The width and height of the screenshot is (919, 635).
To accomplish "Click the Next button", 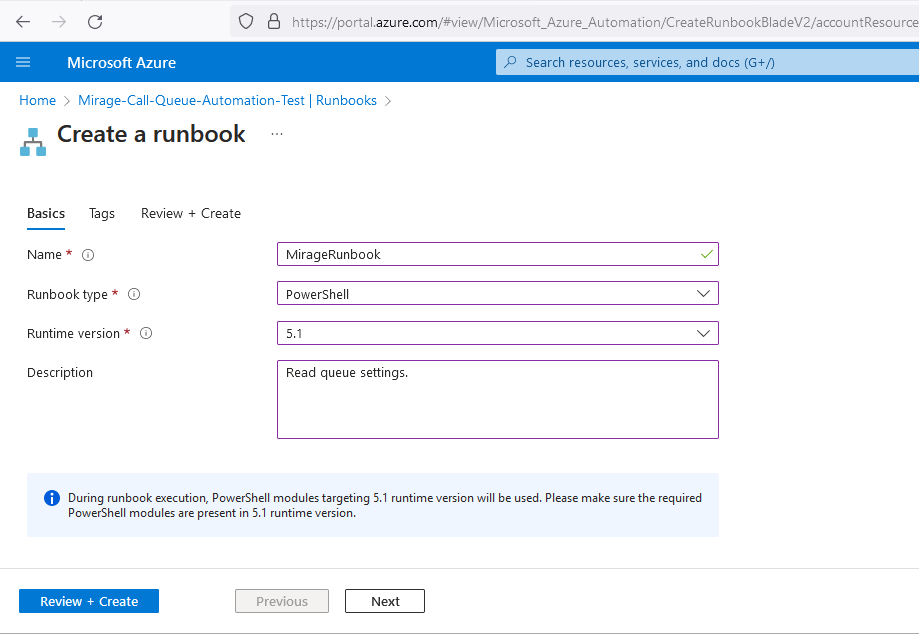I will 384,601.
